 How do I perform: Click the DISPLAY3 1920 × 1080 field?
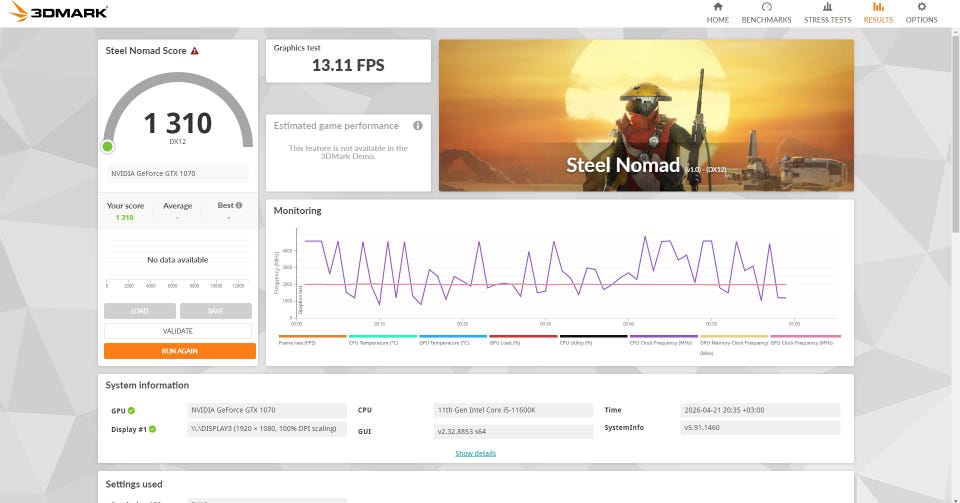267,429
